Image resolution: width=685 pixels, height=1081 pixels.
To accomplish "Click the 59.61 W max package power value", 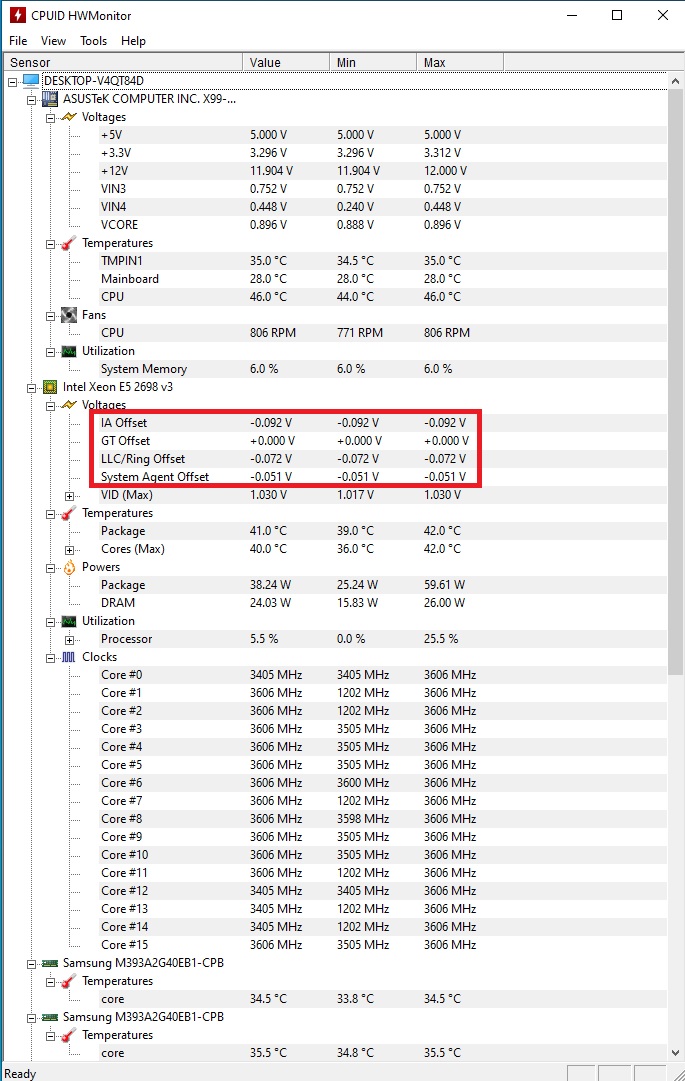I will (444, 585).
